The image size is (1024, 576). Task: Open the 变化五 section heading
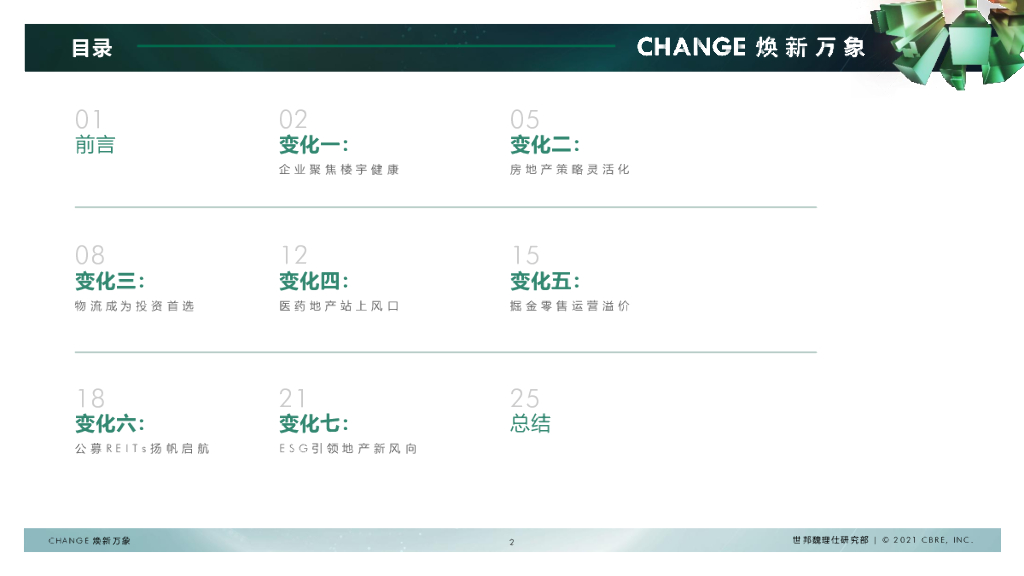tap(545, 281)
